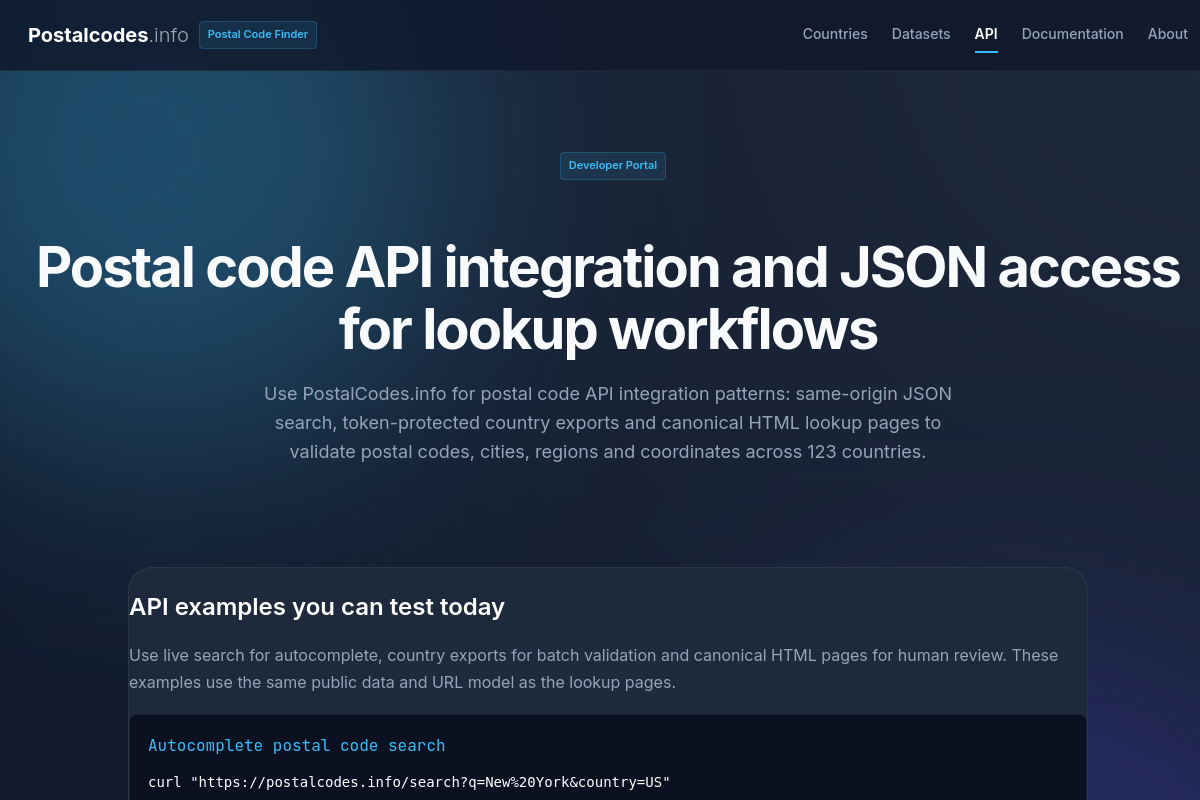Click the Postal Code Finder badge
The width and height of the screenshot is (1200, 800).
[x=258, y=35]
